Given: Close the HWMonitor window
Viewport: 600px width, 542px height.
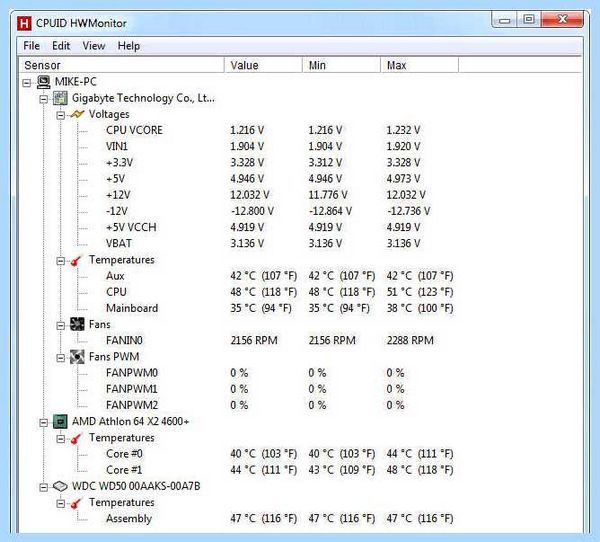Looking at the screenshot, I should [x=562, y=20].
